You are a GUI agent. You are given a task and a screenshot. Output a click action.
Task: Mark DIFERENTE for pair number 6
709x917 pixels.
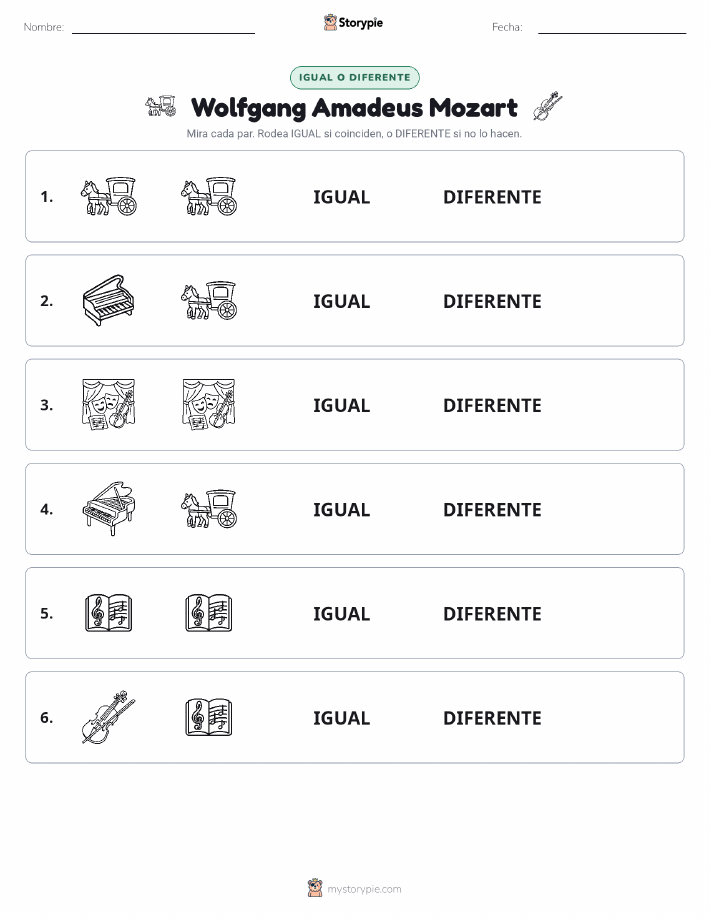[x=492, y=718]
